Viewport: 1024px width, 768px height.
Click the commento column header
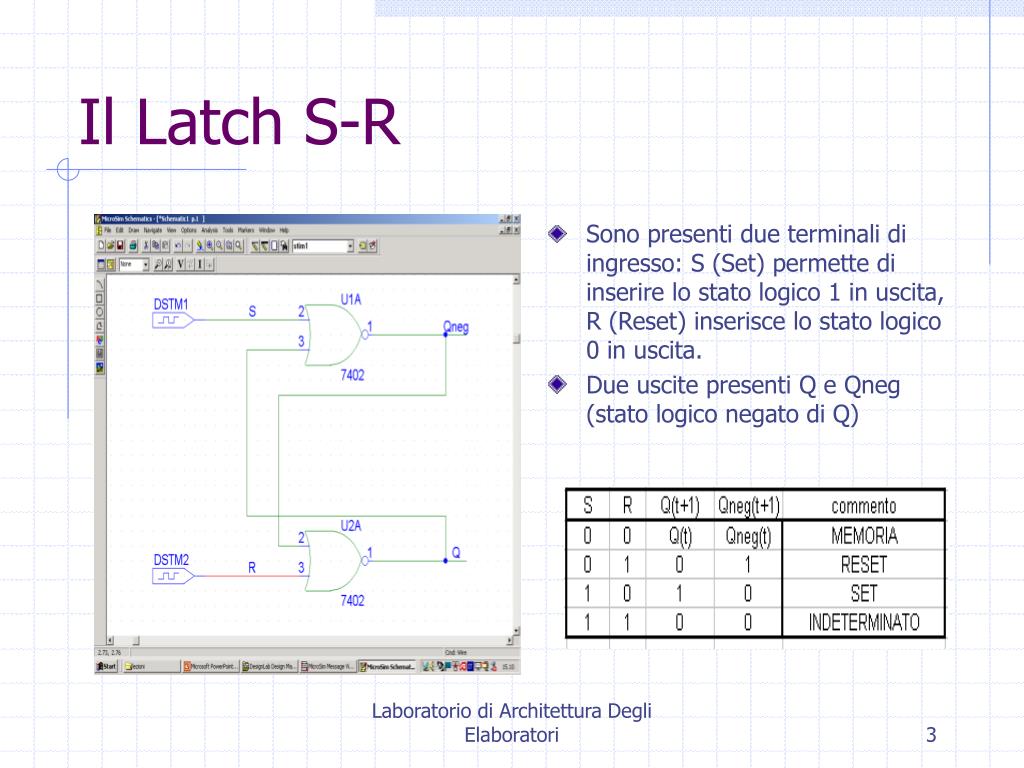click(x=864, y=505)
